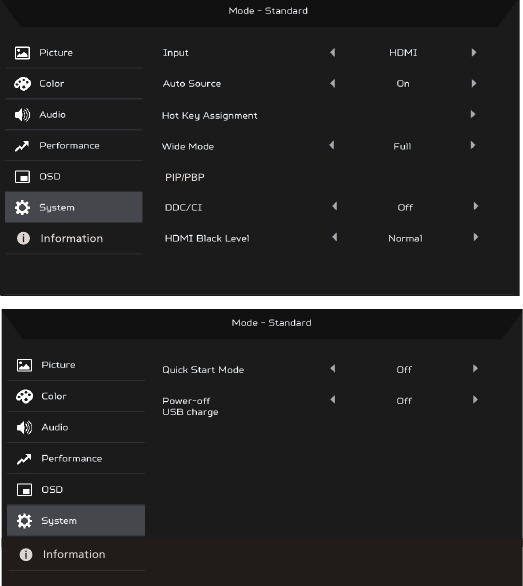Toggle Auto Source with its right arrow
The image size is (523, 586).
[474, 83]
